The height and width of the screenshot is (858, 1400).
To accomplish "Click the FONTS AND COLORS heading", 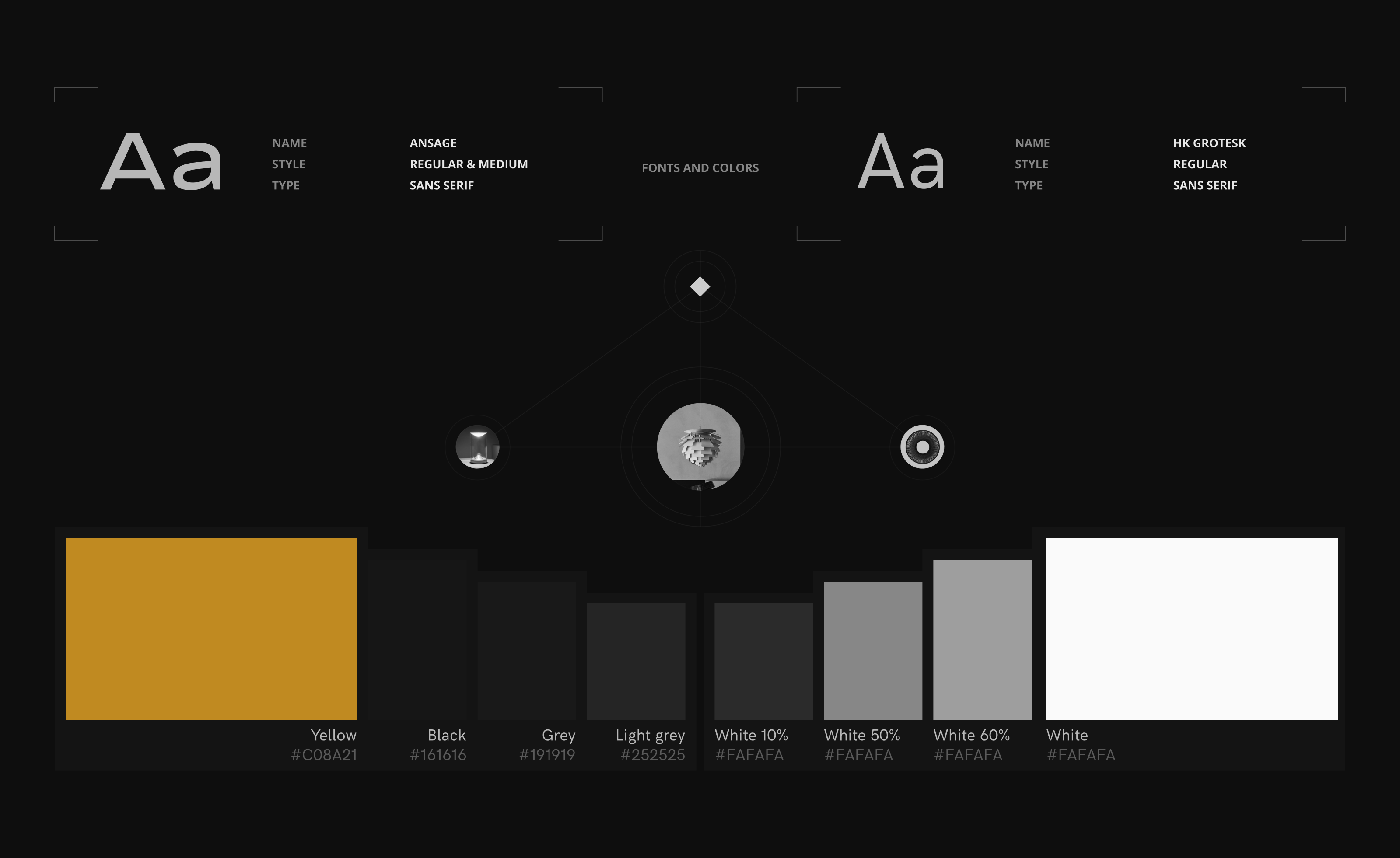I will (700, 167).
